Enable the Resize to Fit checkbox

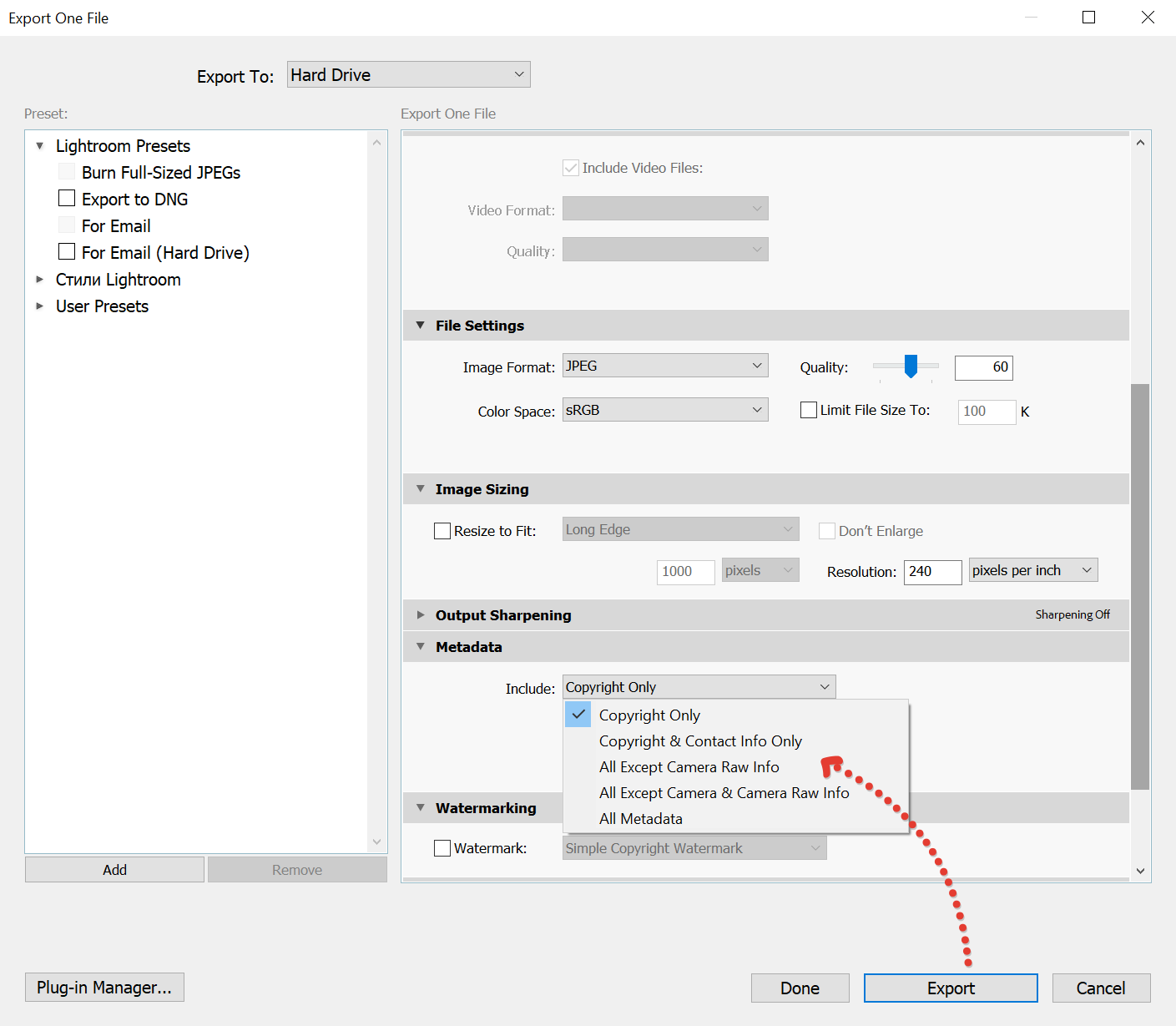tap(442, 531)
